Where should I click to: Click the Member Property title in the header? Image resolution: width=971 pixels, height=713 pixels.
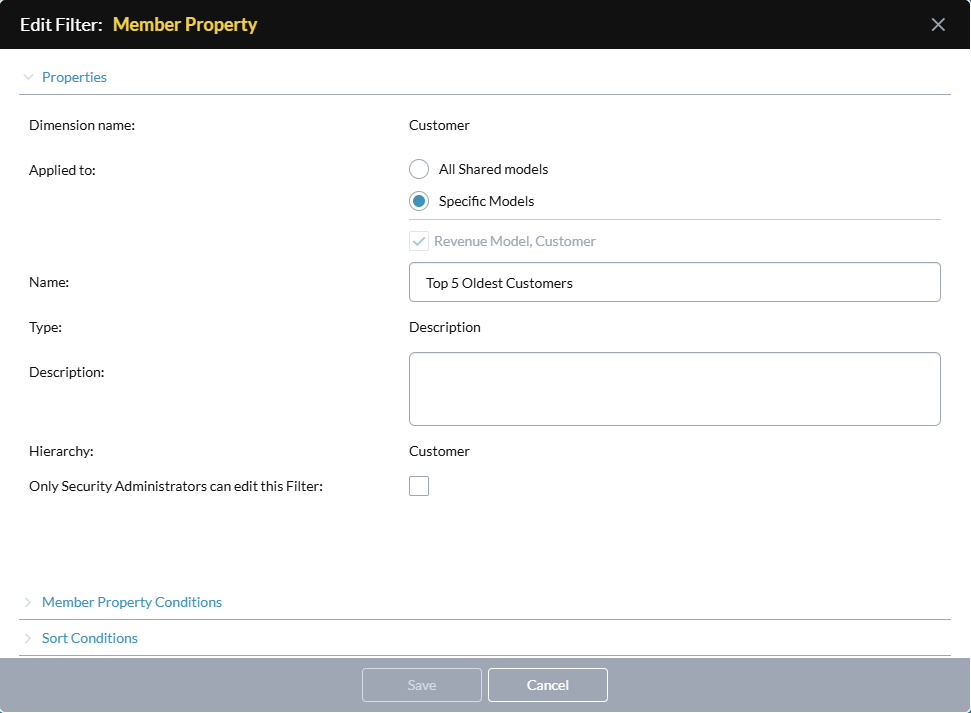[185, 24]
